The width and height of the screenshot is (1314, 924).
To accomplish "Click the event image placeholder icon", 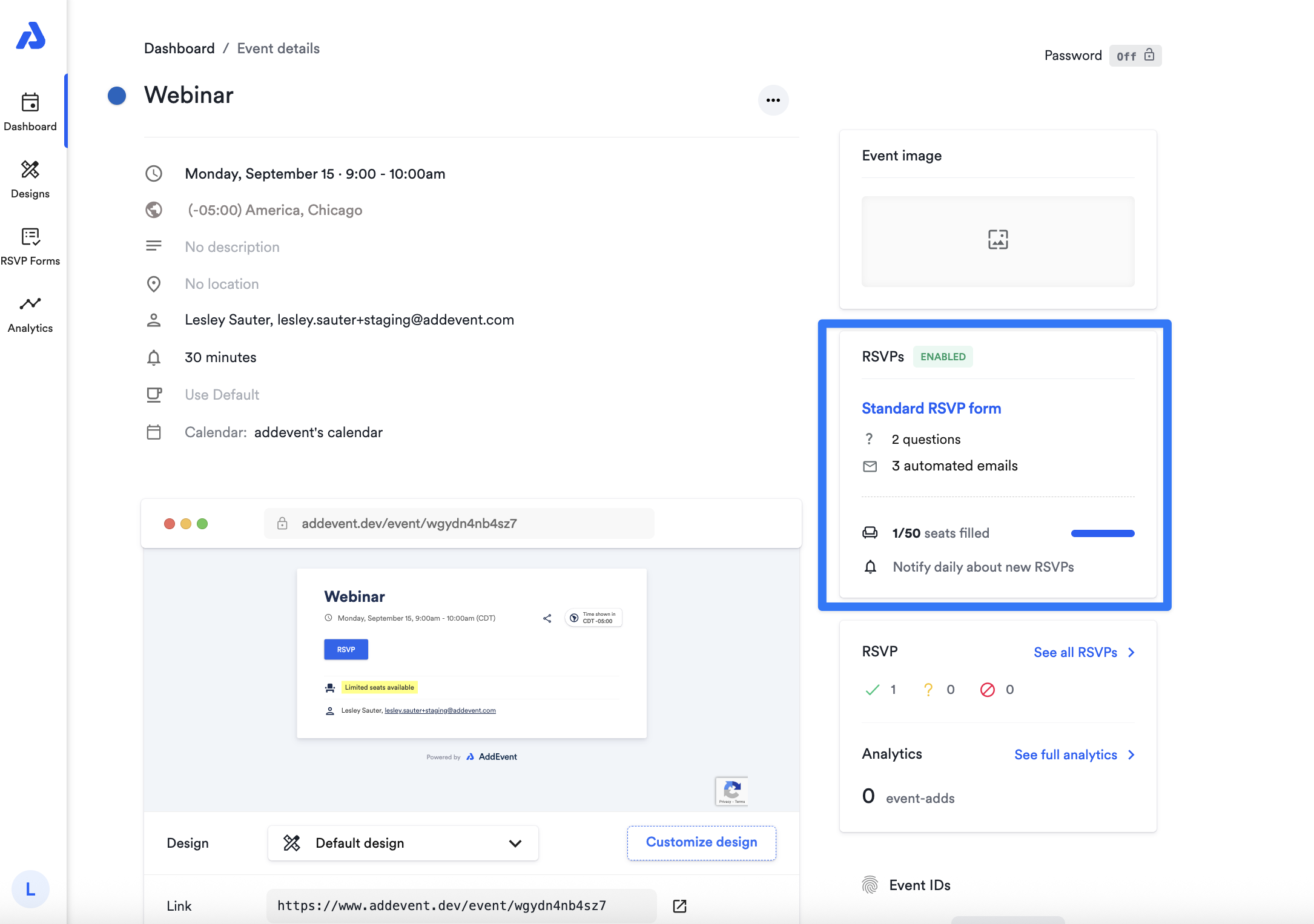I will [x=997, y=240].
